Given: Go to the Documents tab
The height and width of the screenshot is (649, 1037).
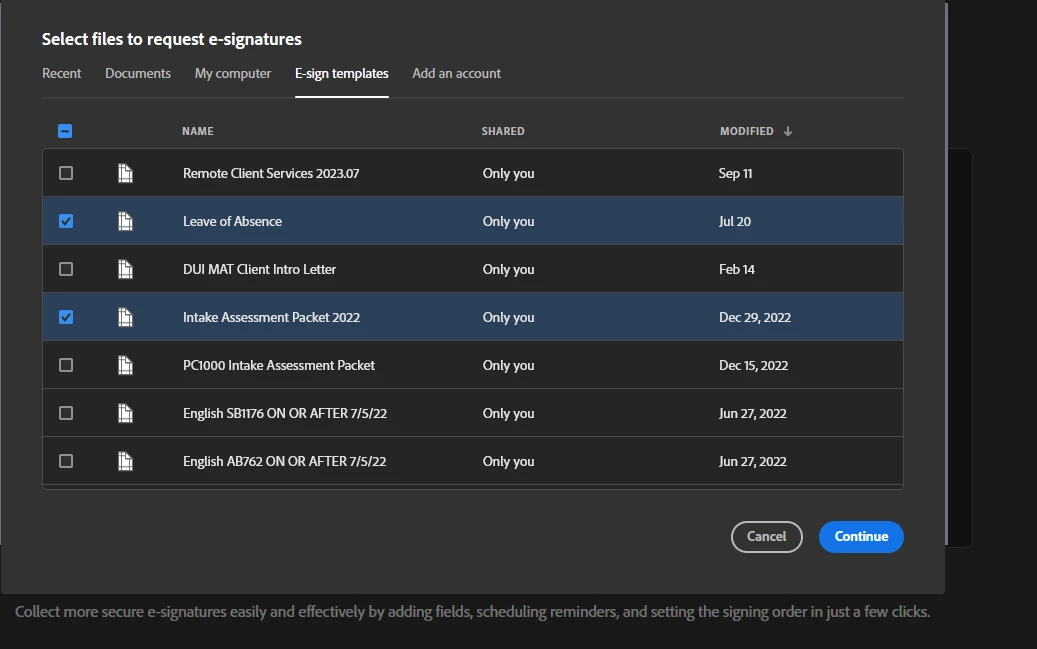Looking at the screenshot, I should coord(138,73).
